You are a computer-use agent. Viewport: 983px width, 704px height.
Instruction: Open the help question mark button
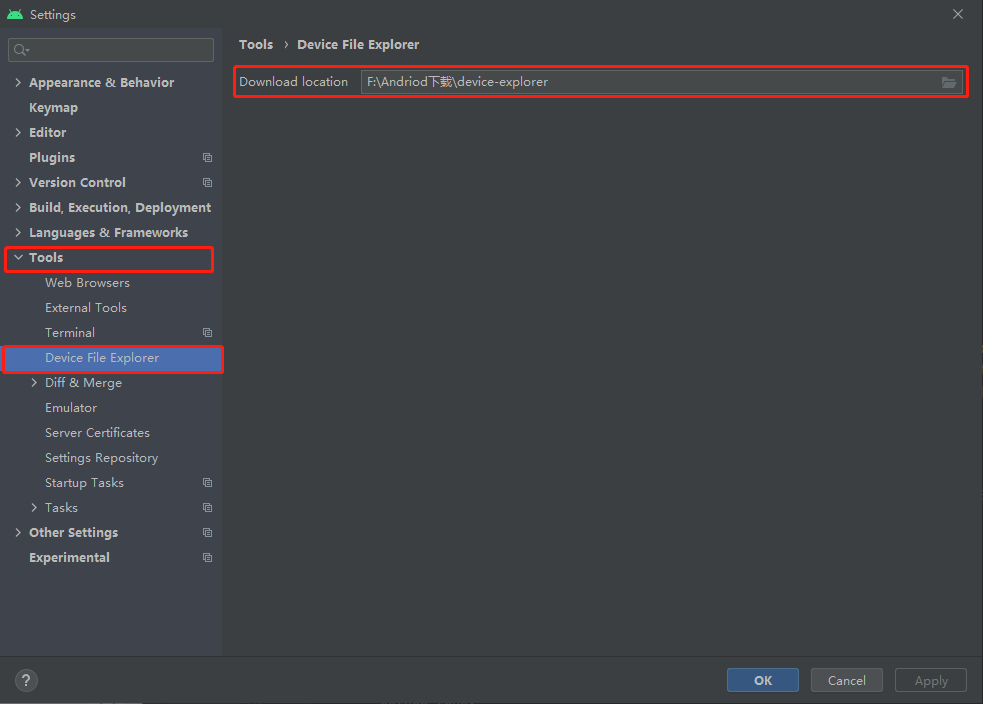coord(26,680)
